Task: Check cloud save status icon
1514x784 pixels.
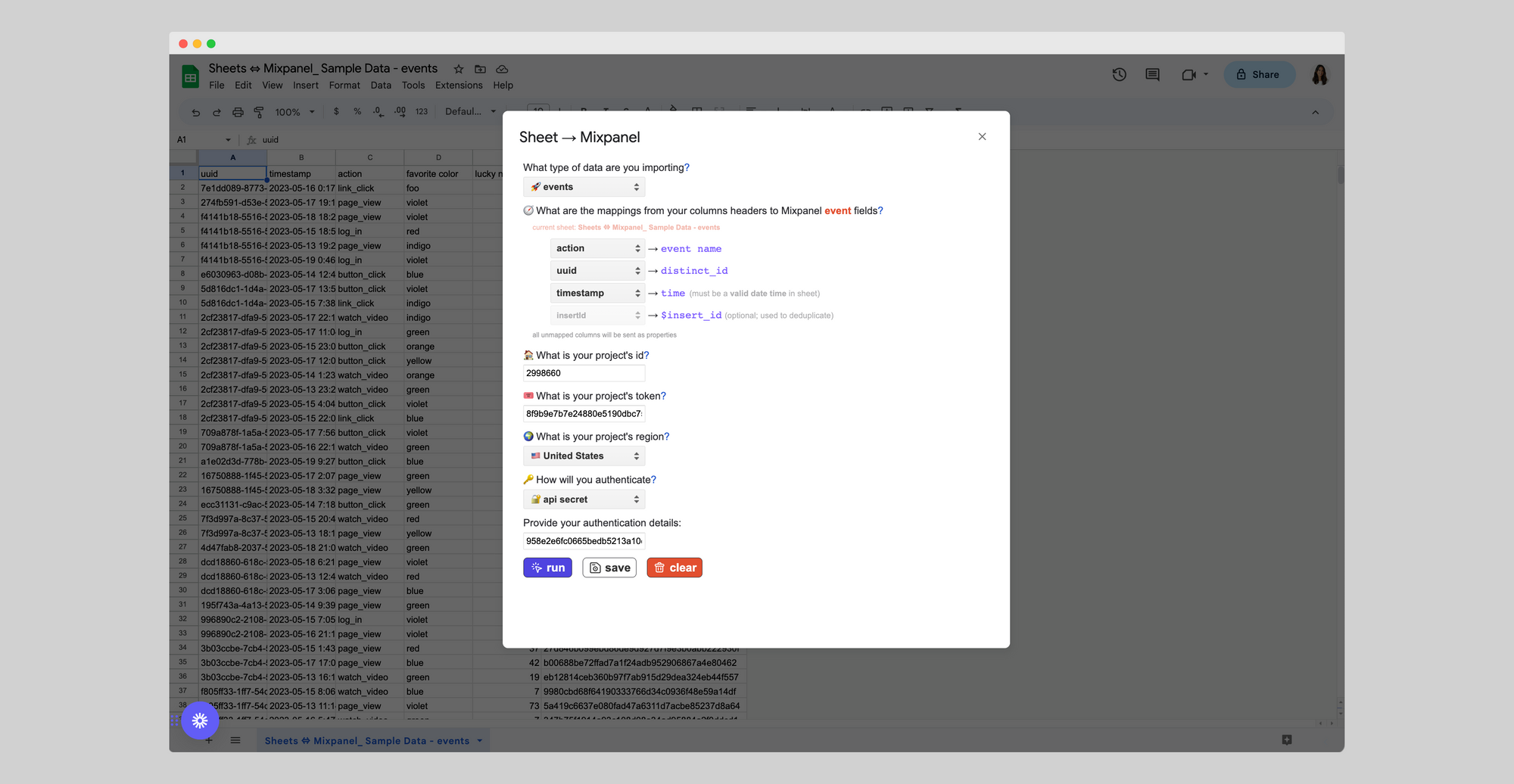Action: click(502, 69)
